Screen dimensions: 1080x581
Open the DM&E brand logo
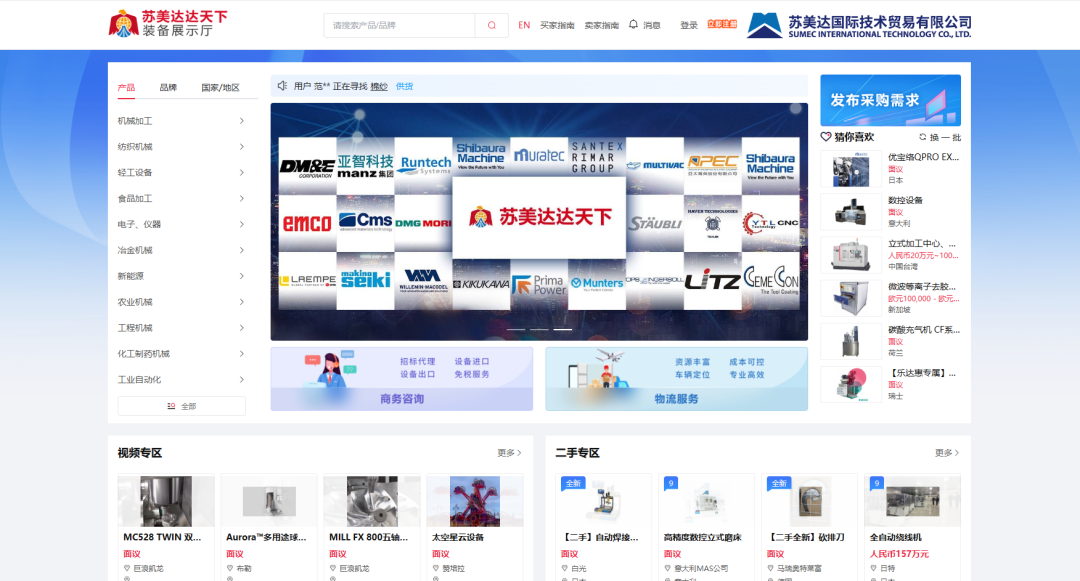click(x=307, y=167)
